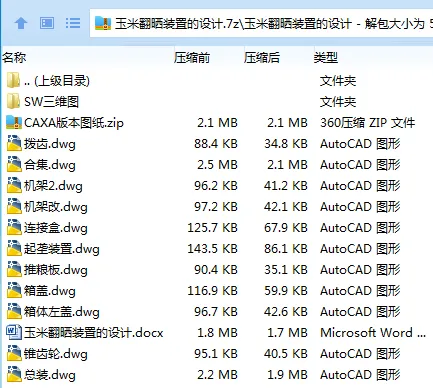This screenshot has width=433, height=388.
Task: Select the 箱体左盖.dwg file name
Action: click(62, 312)
